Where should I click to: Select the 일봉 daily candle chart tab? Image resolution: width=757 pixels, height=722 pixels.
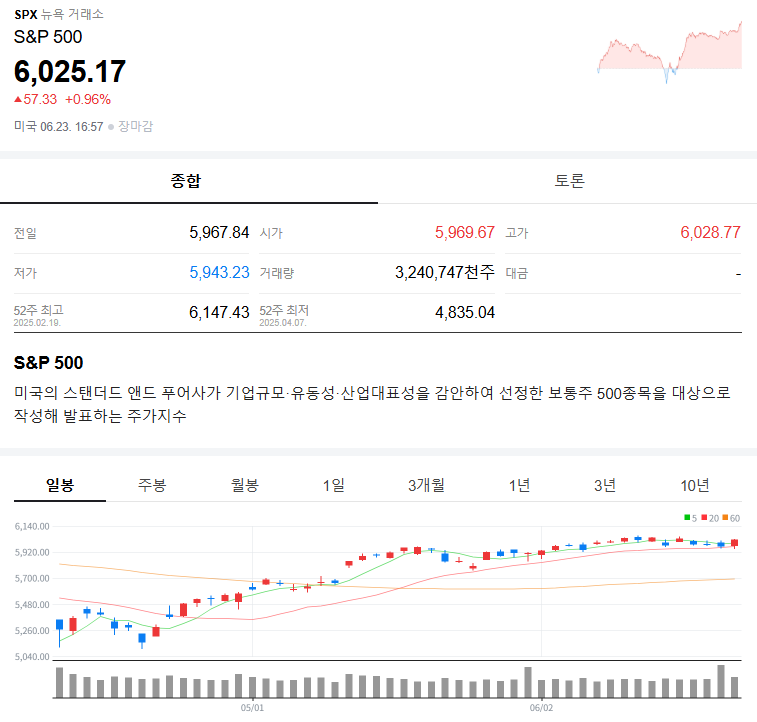point(60,485)
